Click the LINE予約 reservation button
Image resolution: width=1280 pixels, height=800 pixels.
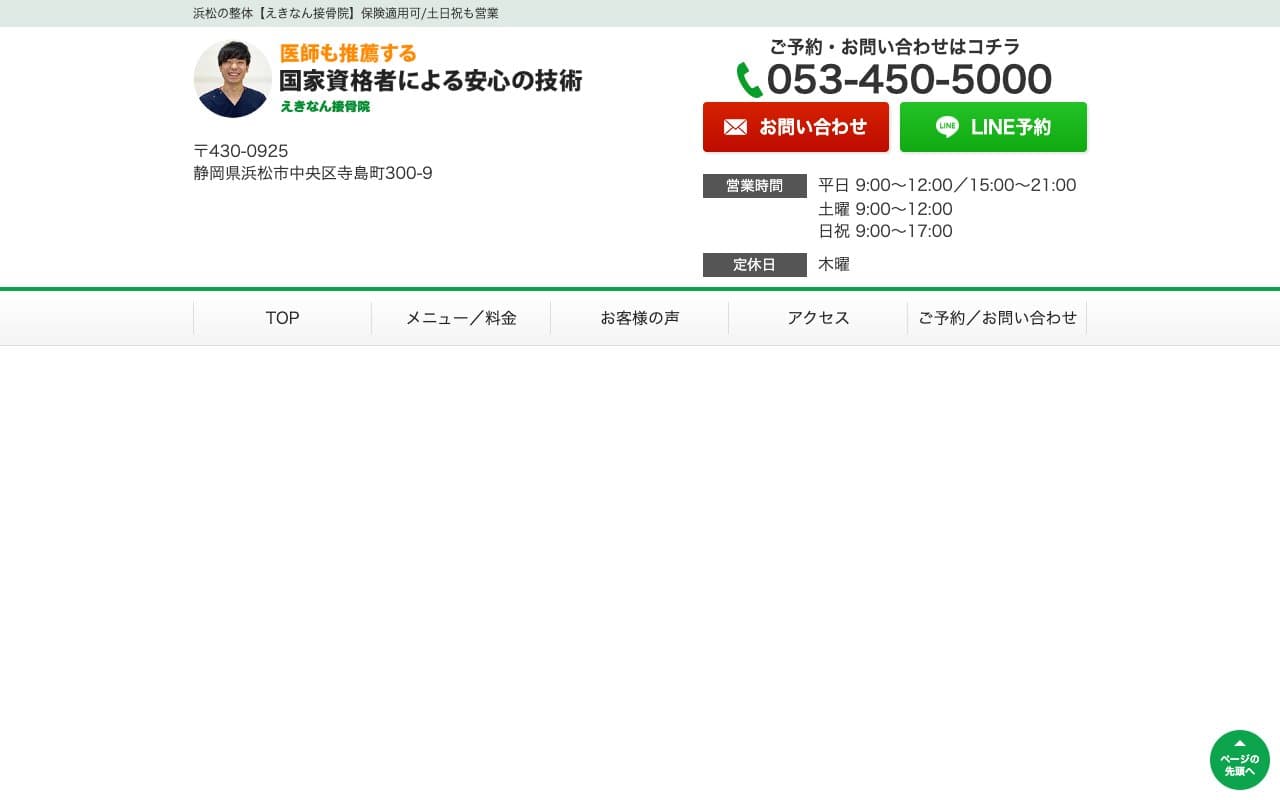tap(993, 127)
